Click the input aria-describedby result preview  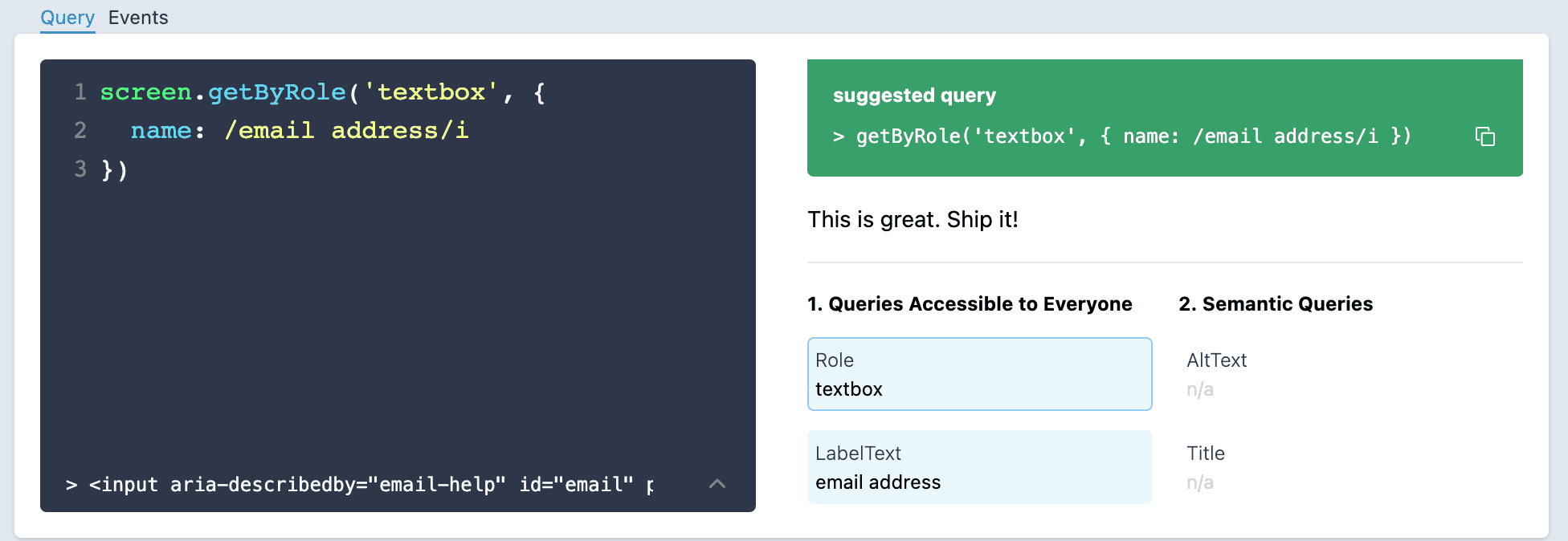(361, 485)
